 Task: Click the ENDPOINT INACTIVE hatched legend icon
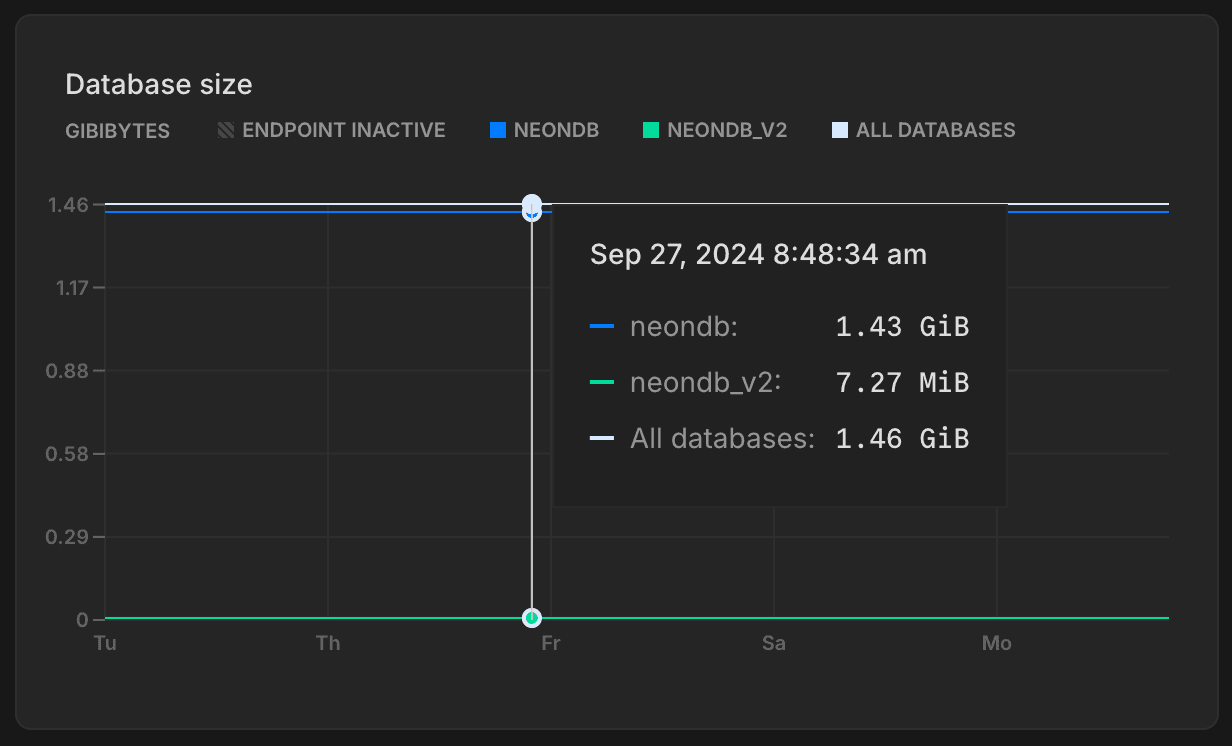tap(224, 130)
